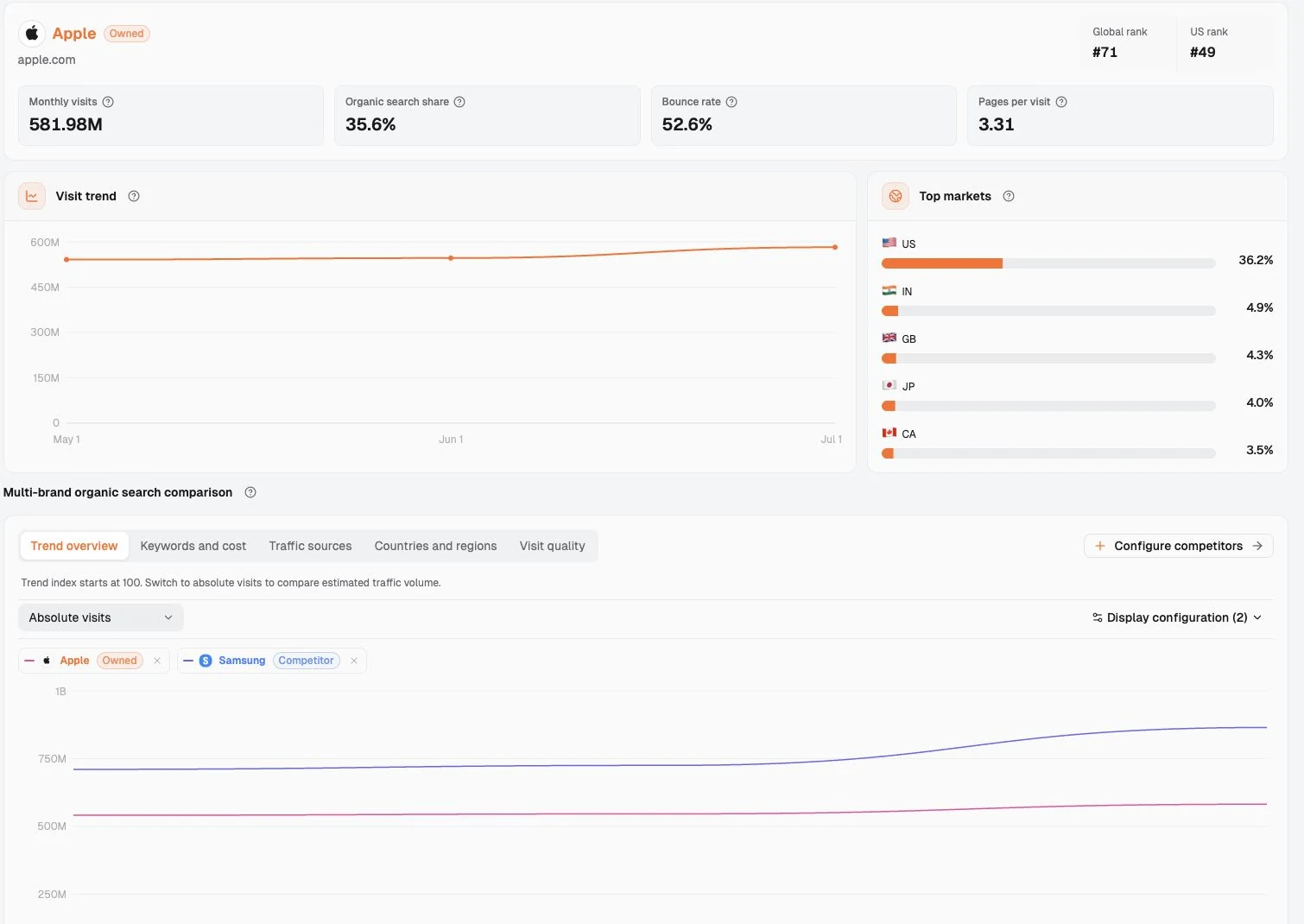The height and width of the screenshot is (924, 1304).
Task: Click the US rank #49 value
Action: (1202, 52)
